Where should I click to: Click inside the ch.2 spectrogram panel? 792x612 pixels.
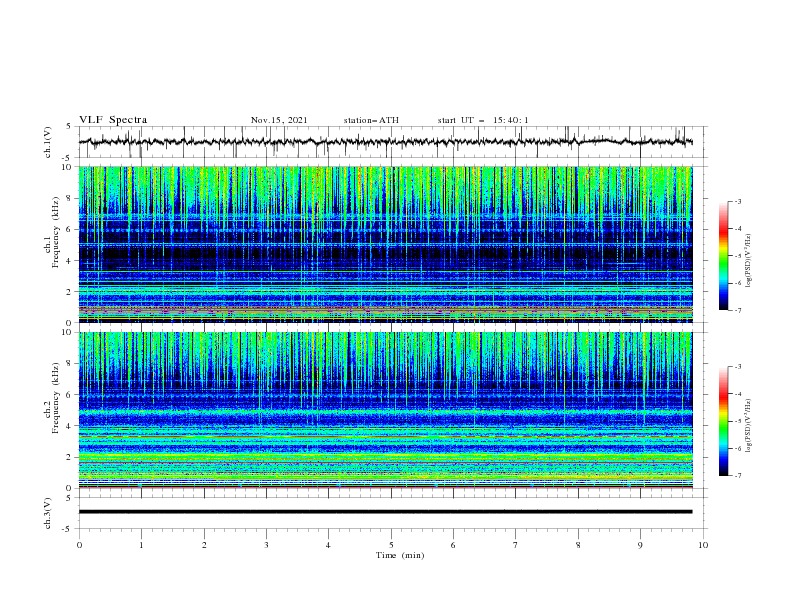click(385, 410)
